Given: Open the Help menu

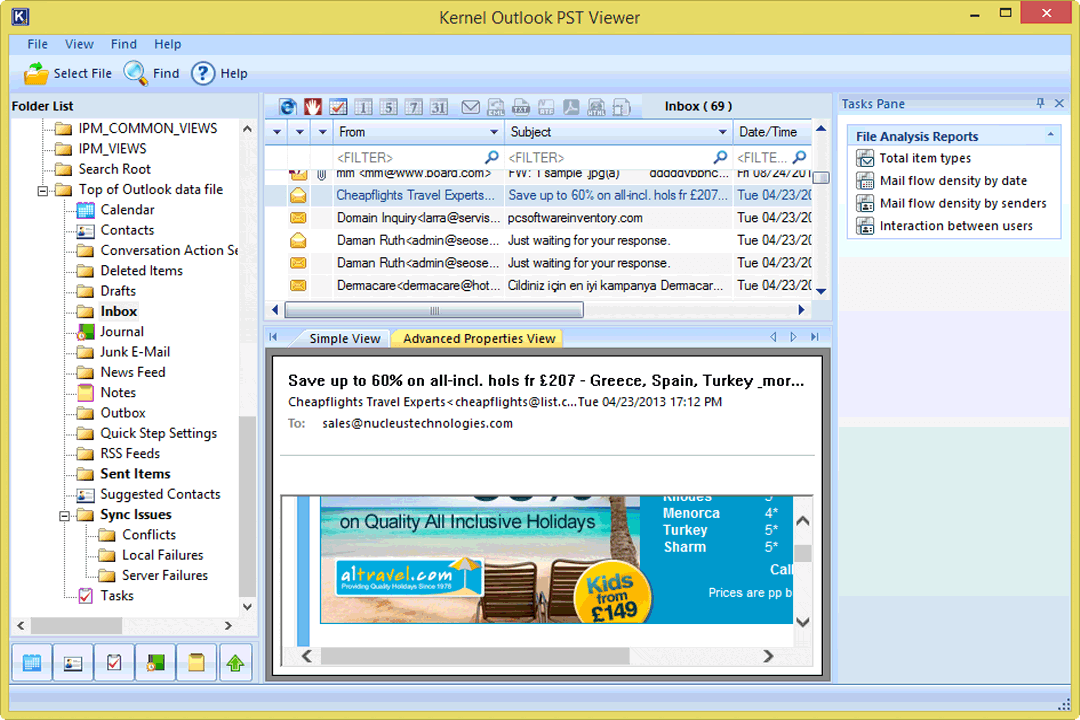Looking at the screenshot, I should coord(167,44).
